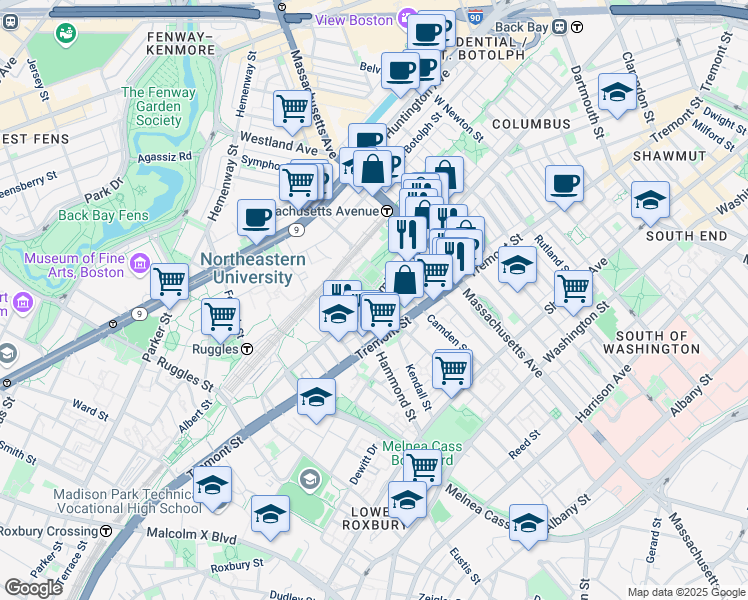748x600 pixels.
Task: Click the FENWAY–KENMORE neighborhood label
Action: click(x=181, y=43)
